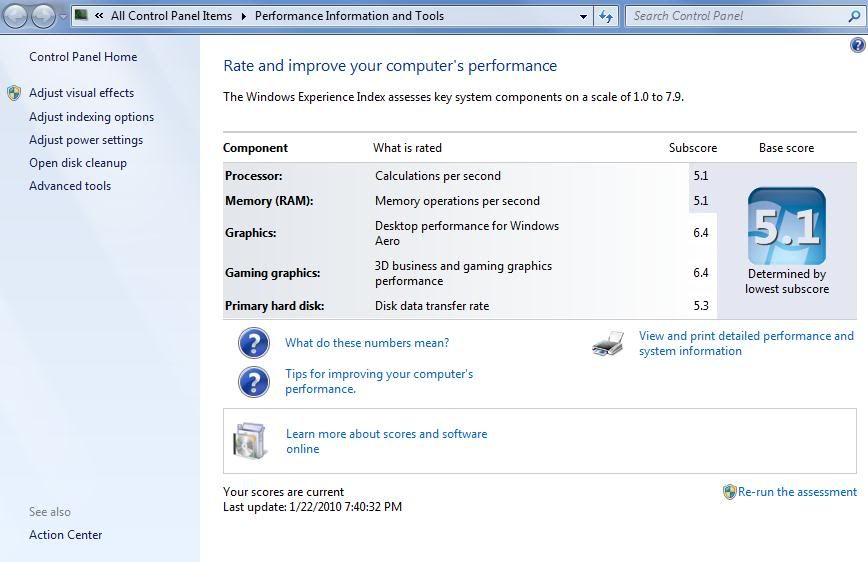Click the Back navigation arrow button
This screenshot has height=562, width=868.
16,17
